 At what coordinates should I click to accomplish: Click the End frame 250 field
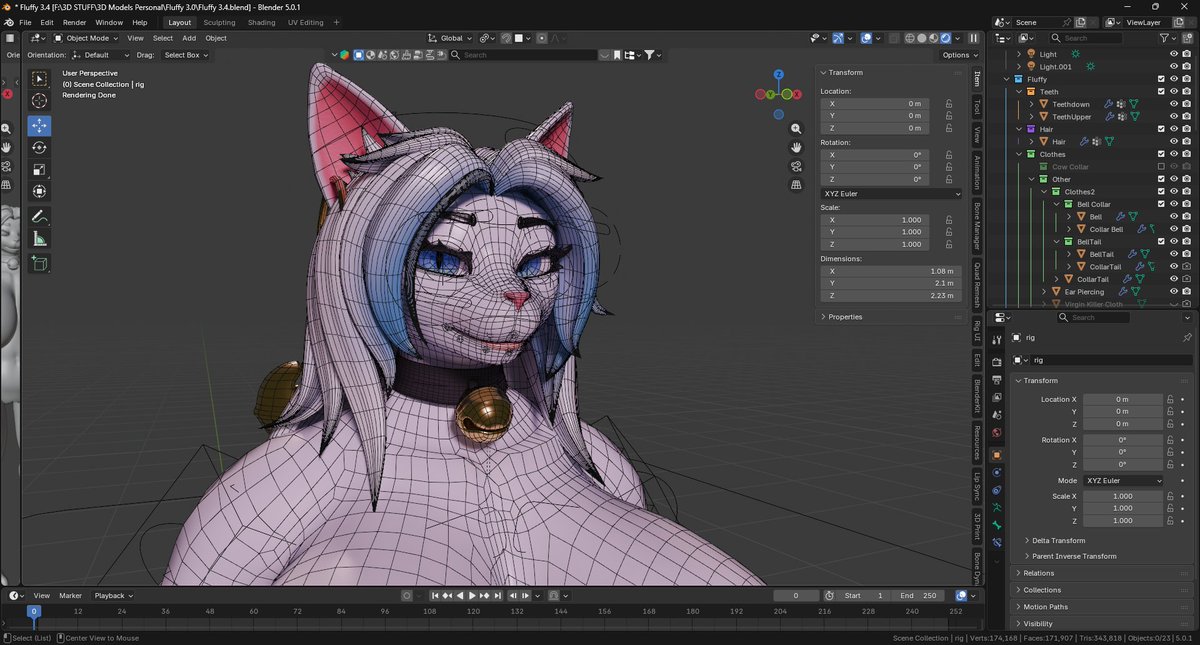click(x=918, y=596)
